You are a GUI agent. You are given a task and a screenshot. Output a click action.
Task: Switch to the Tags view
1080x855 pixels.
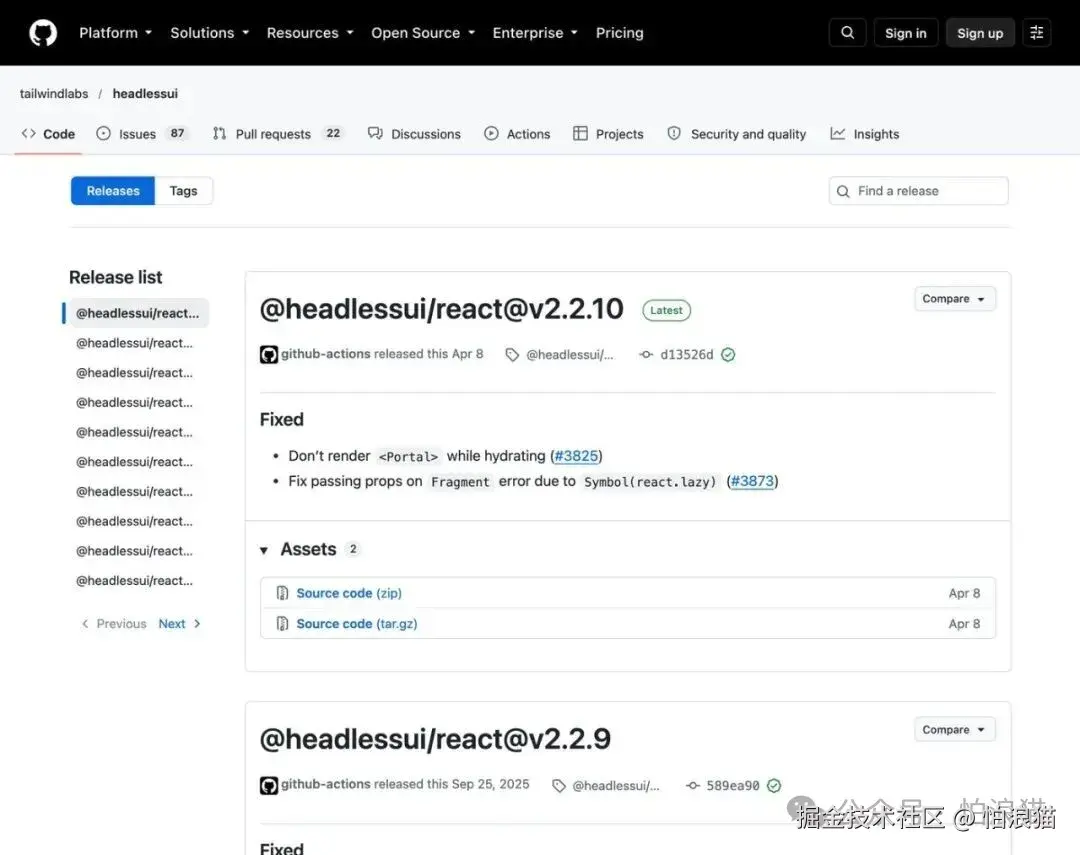(x=183, y=191)
